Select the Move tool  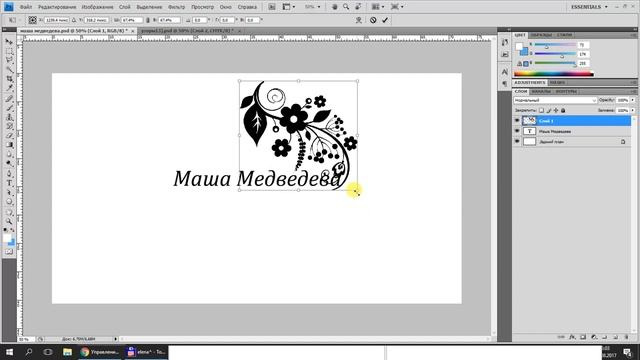click(9, 42)
